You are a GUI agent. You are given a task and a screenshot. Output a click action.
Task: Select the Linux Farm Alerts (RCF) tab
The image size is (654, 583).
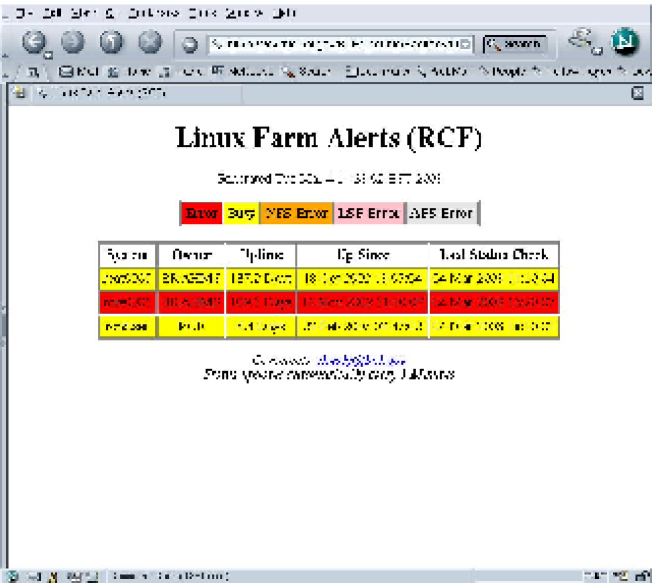tap(138, 93)
